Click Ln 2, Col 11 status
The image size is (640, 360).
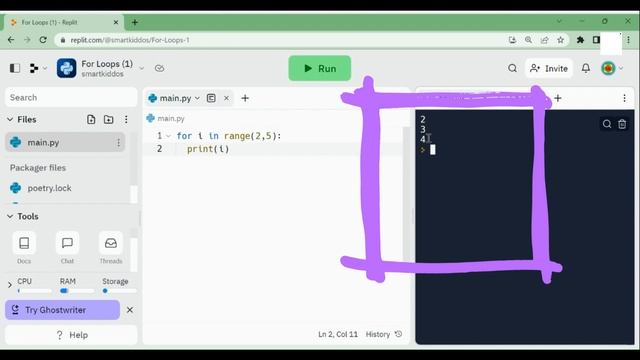(x=338, y=334)
